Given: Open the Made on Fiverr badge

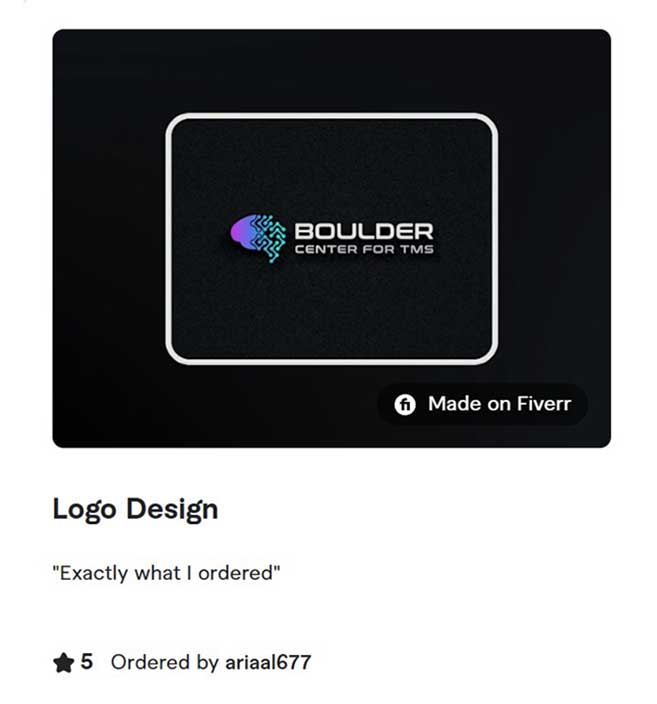Looking at the screenshot, I should 483,404.
